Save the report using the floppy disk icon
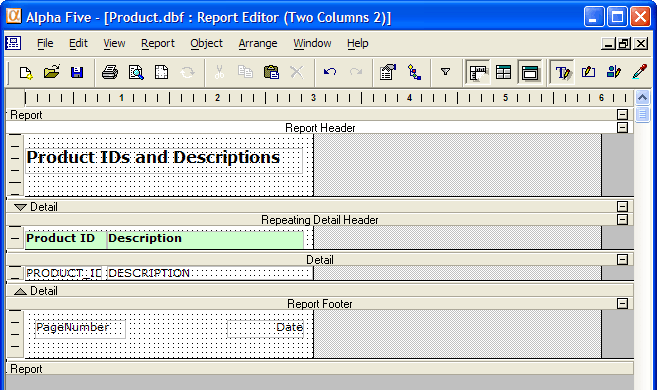This screenshot has width=657, height=390. point(77,73)
